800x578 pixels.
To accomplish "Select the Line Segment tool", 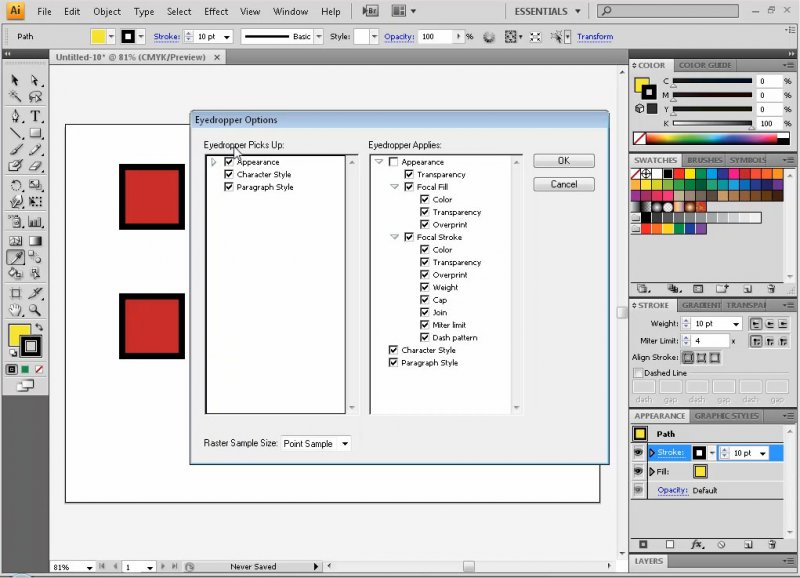I will (15, 133).
